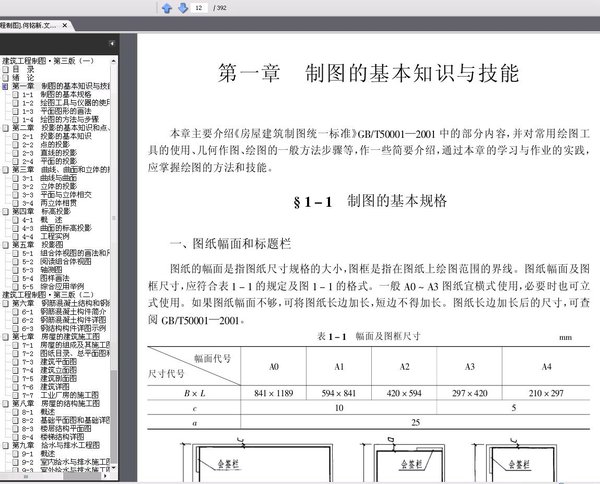Click bookmark icon beside 第四章 标高投影
The image size is (600, 484).
click(x=5, y=211)
